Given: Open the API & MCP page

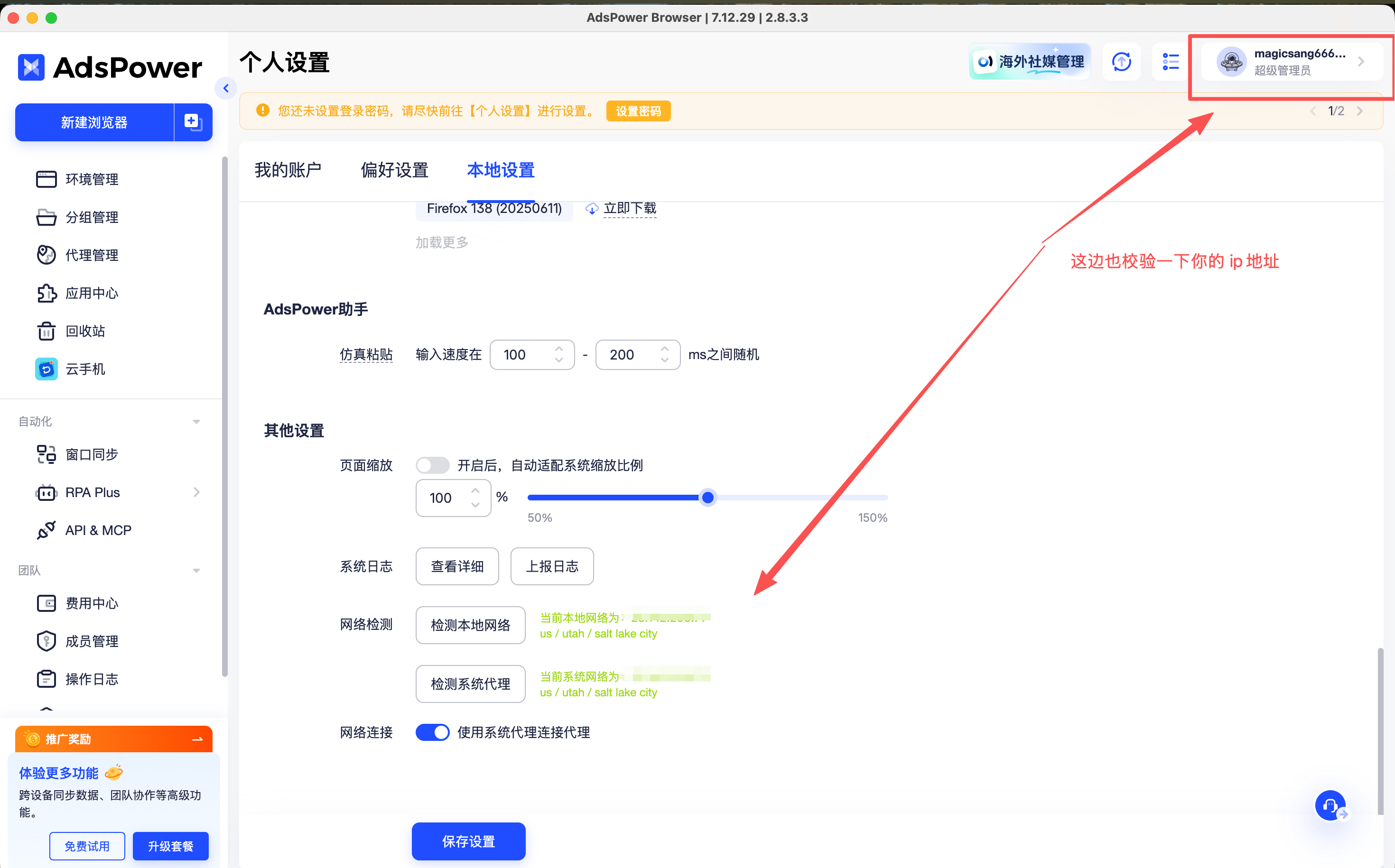Looking at the screenshot, I should point(98,530).
